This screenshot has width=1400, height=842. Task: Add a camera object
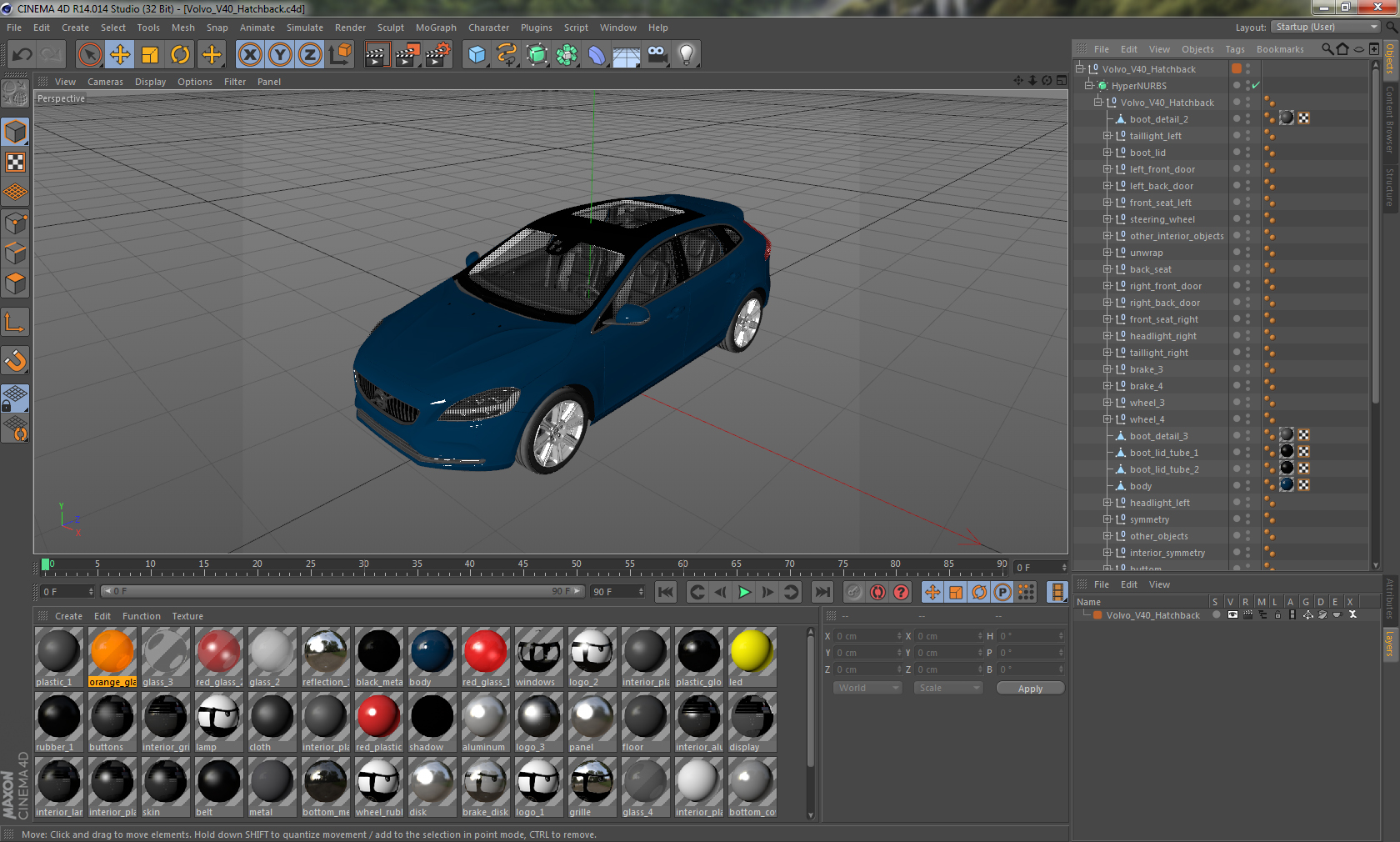pyautogui.click(x=657, y=55)
